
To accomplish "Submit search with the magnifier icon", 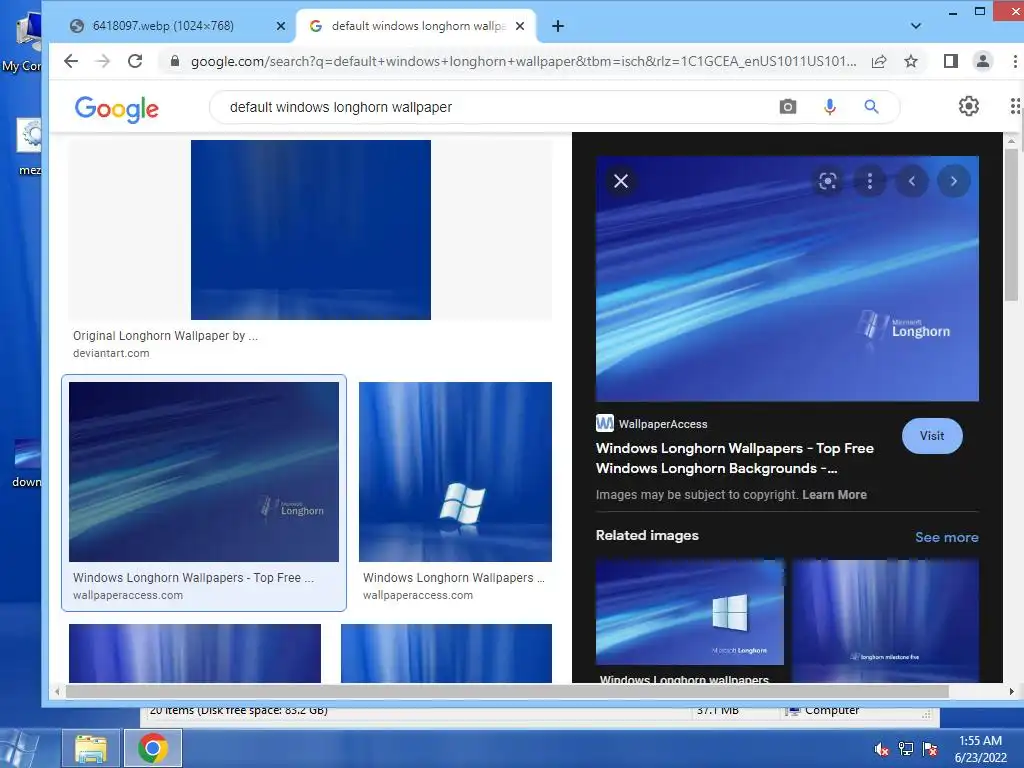I will pyautogui.click(x=871, y=106).
